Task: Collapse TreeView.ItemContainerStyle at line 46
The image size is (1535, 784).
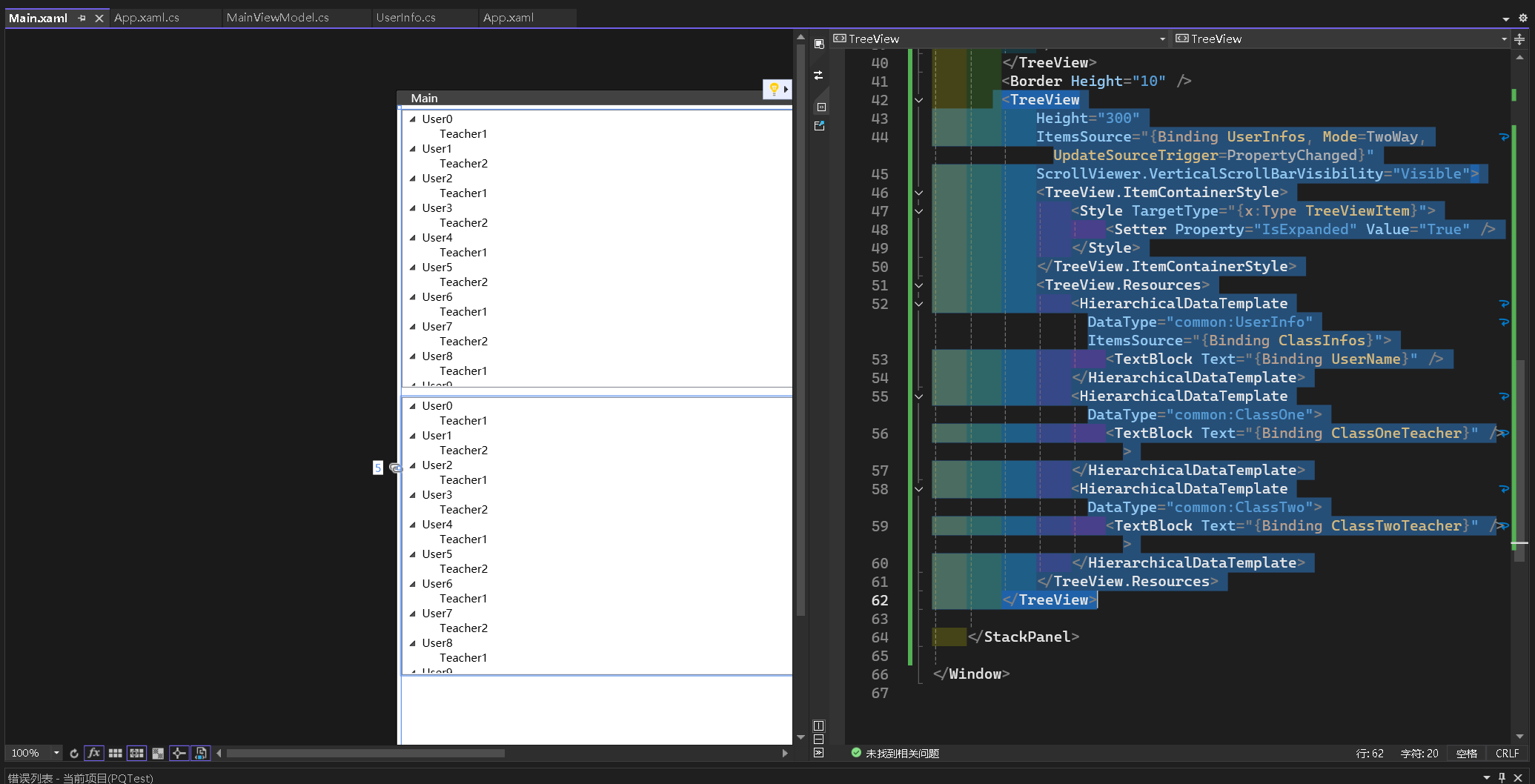Action: 919,193
